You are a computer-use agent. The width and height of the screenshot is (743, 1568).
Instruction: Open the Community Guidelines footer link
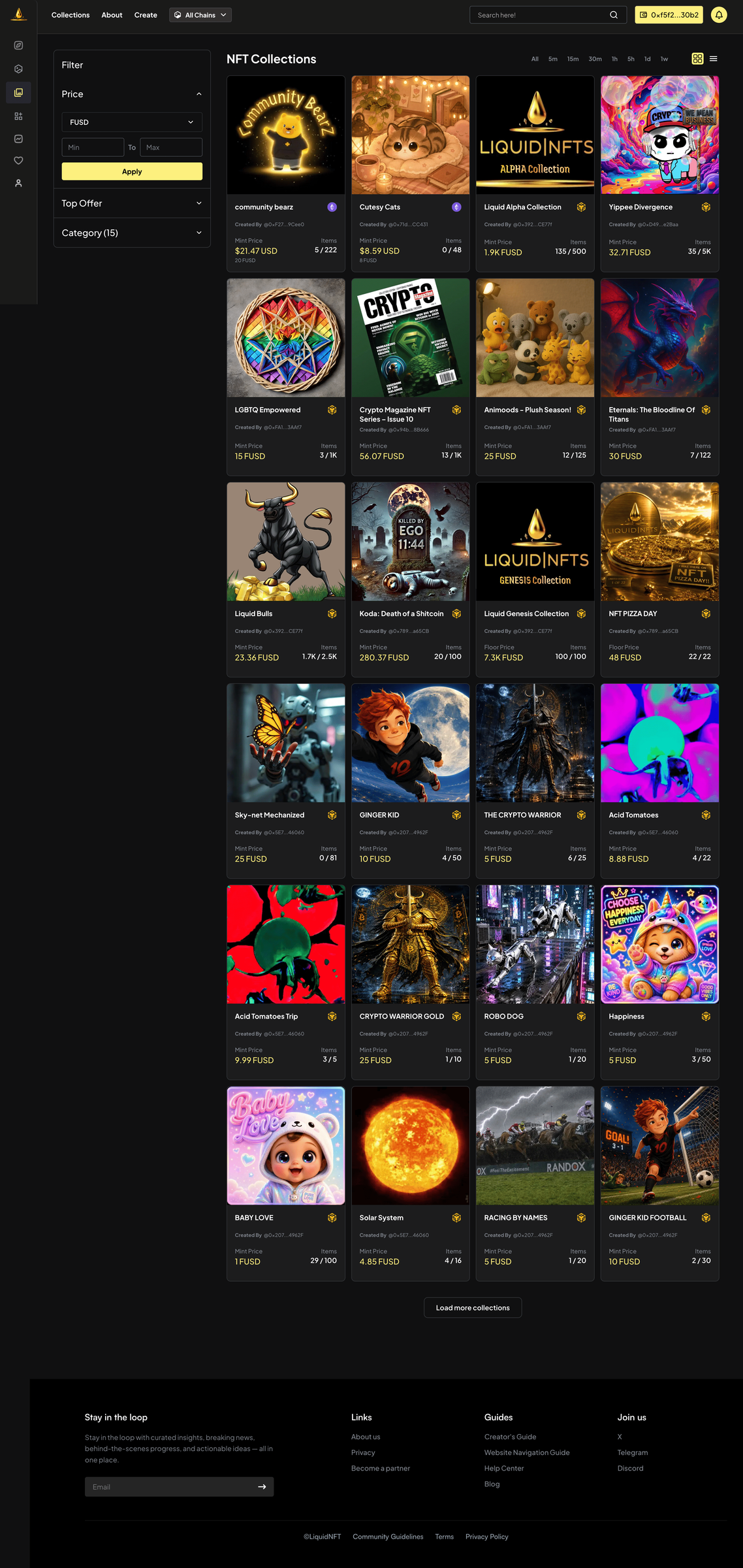(388, 1537)
